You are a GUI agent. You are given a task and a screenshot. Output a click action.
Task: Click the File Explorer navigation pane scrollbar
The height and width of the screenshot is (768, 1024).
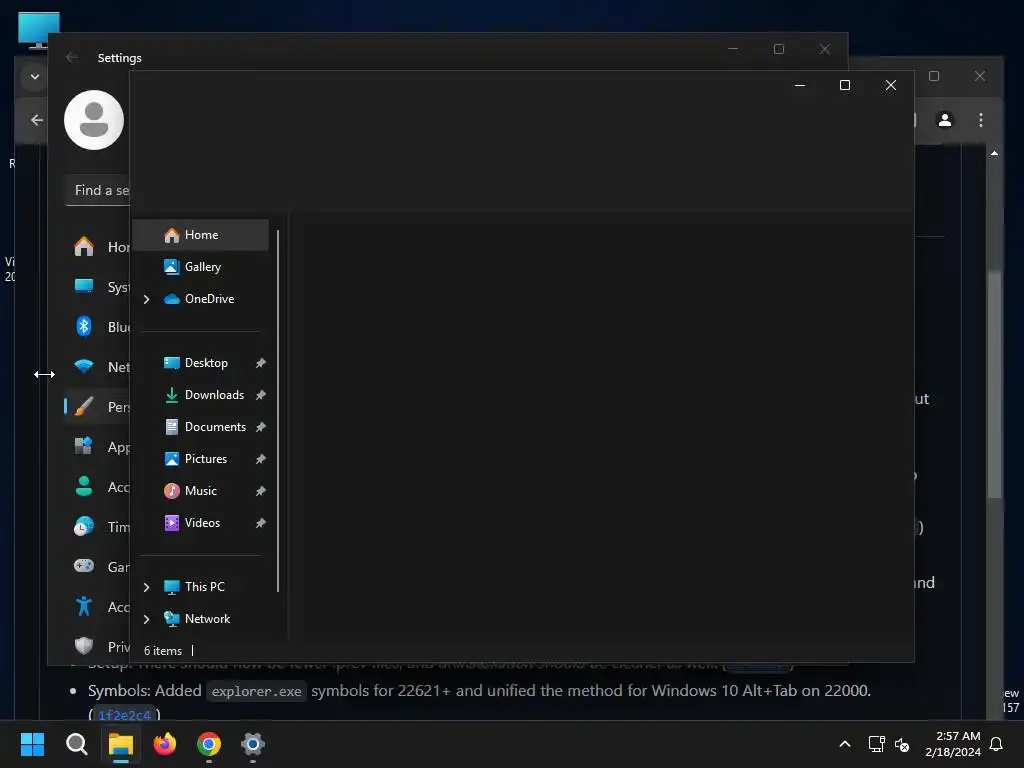click(278, 411)
